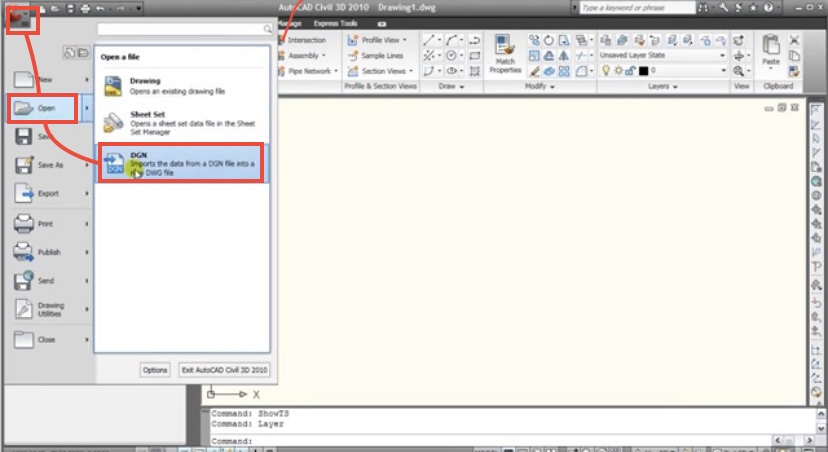Click the Open icon in quick access toolbar
Screen dimensions: 828x452
coord(55,8)
